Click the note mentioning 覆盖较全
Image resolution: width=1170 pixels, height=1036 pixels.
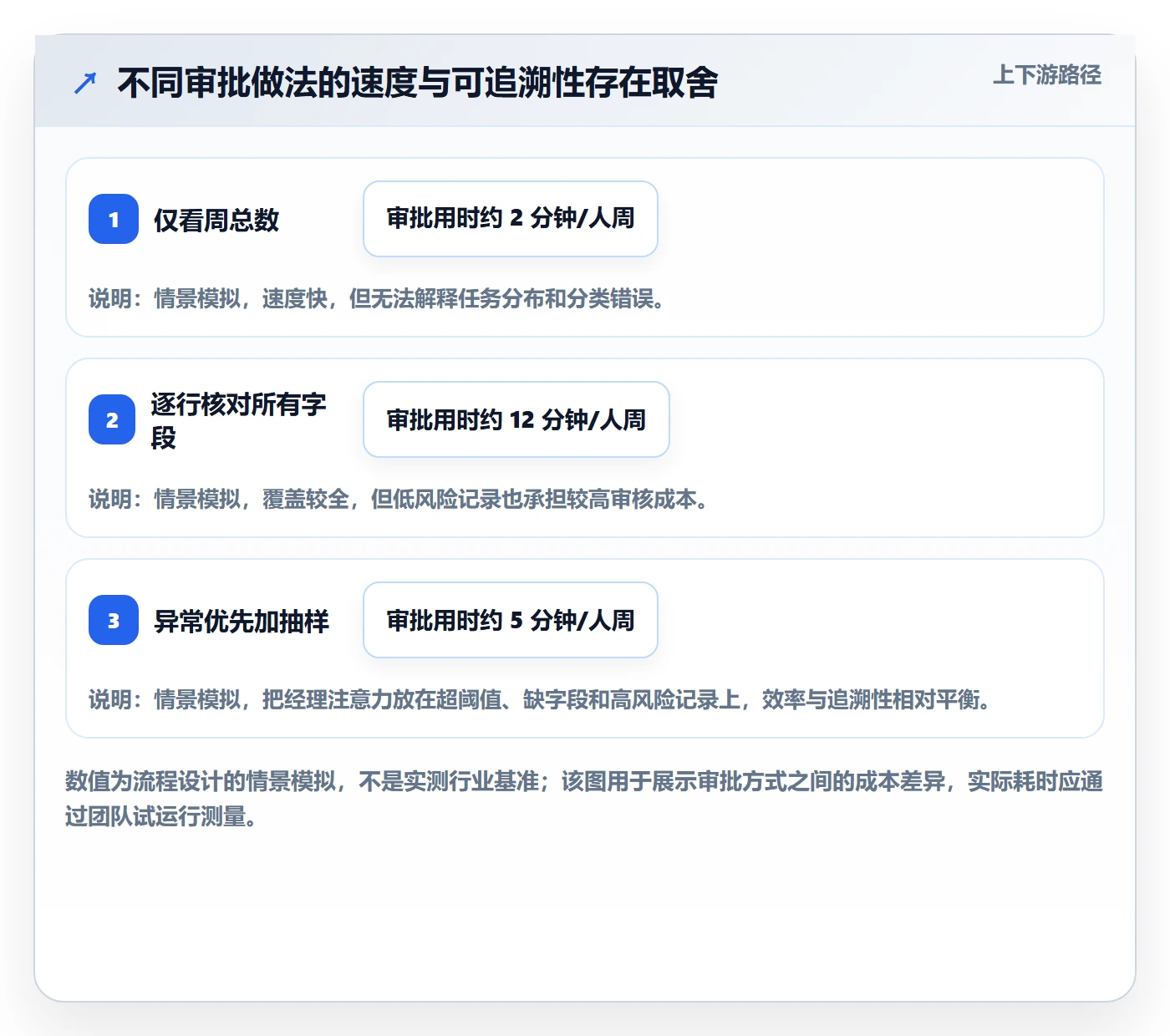click(x=399, y=499)
